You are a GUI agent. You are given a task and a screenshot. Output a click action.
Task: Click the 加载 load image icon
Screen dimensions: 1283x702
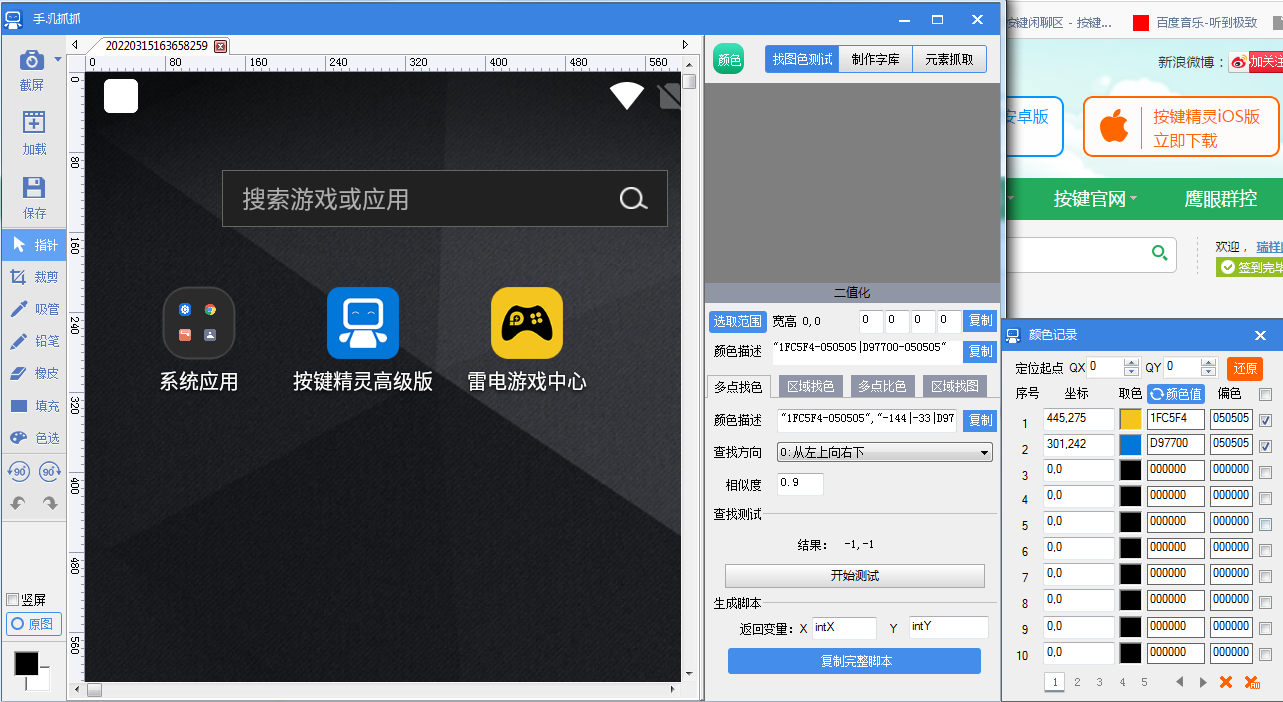coord(34,123)
